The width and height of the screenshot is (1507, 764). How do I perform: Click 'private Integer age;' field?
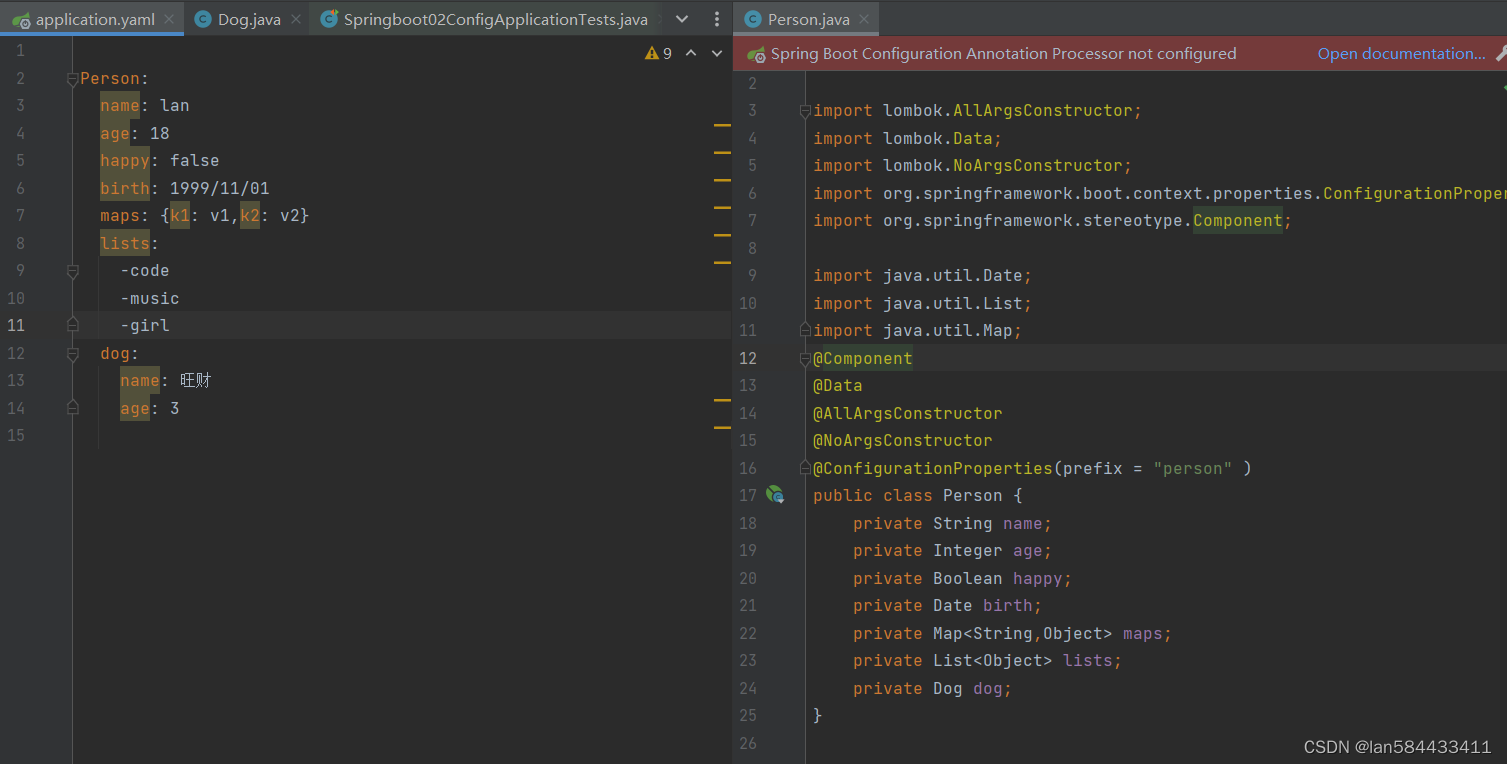952,550
